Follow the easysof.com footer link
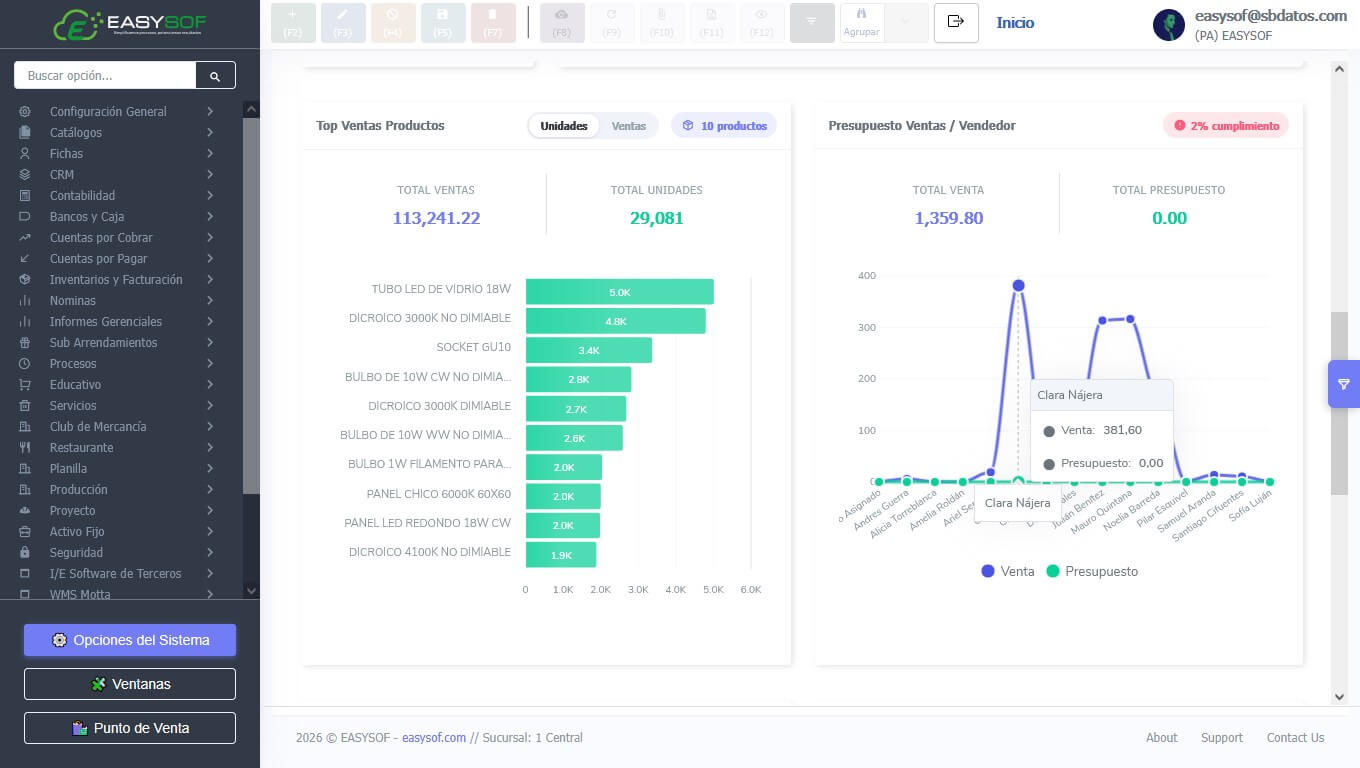The height and width of the screenshot is (768, 1360). click(x=434, y=738)
